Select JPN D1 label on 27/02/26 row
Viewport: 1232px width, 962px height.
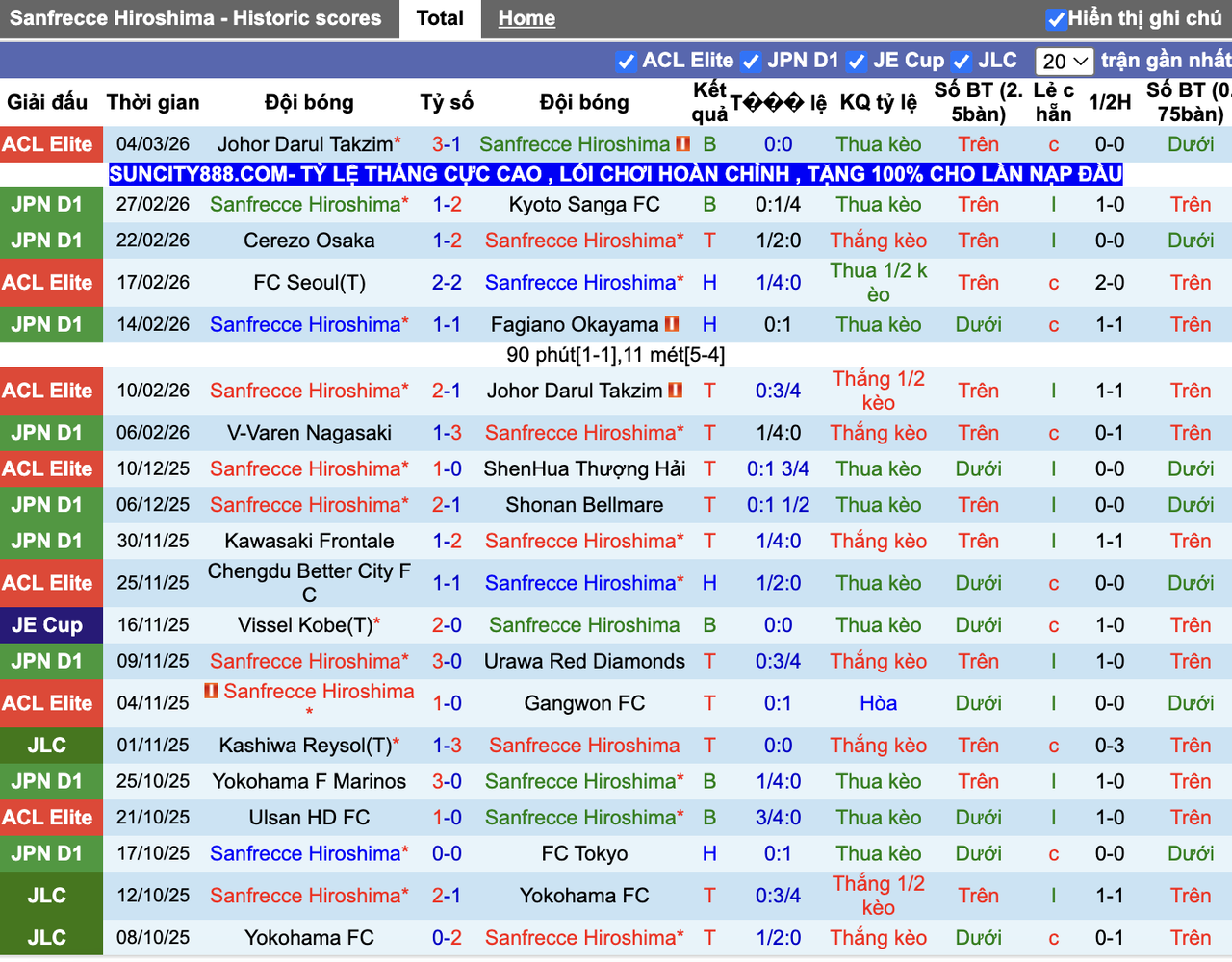47,204
